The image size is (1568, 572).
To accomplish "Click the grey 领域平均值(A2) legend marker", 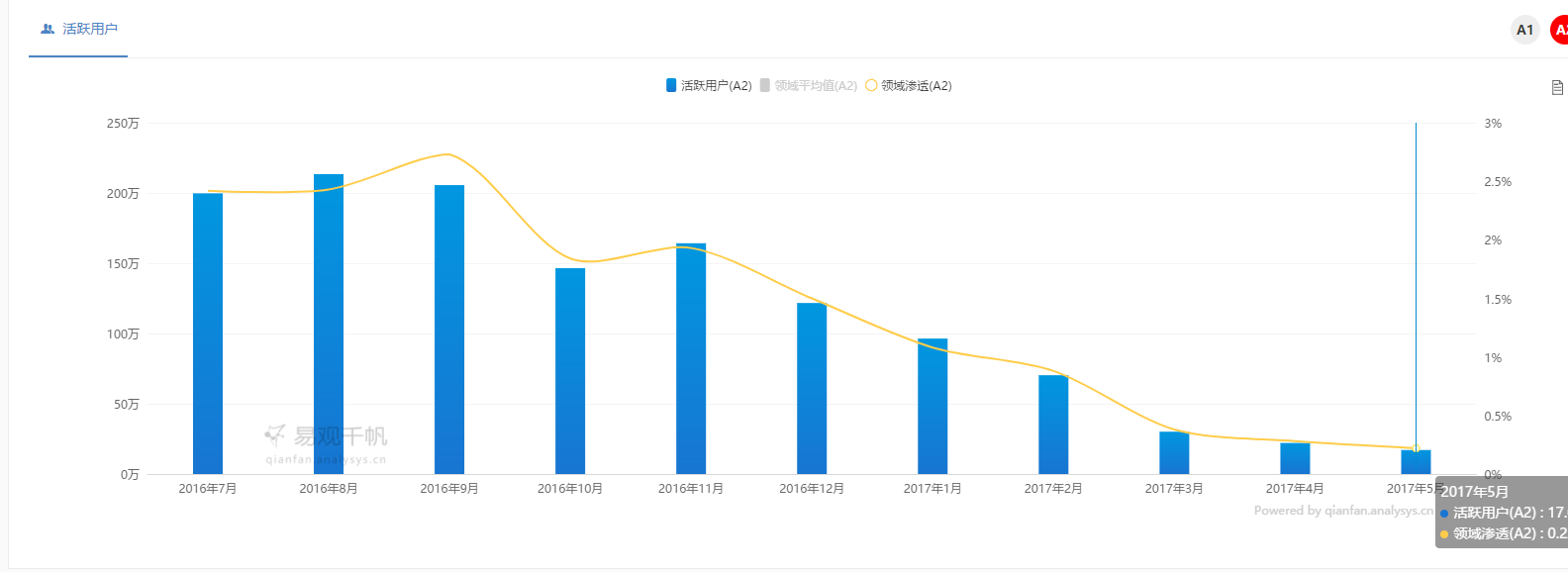I will [765, 86].
